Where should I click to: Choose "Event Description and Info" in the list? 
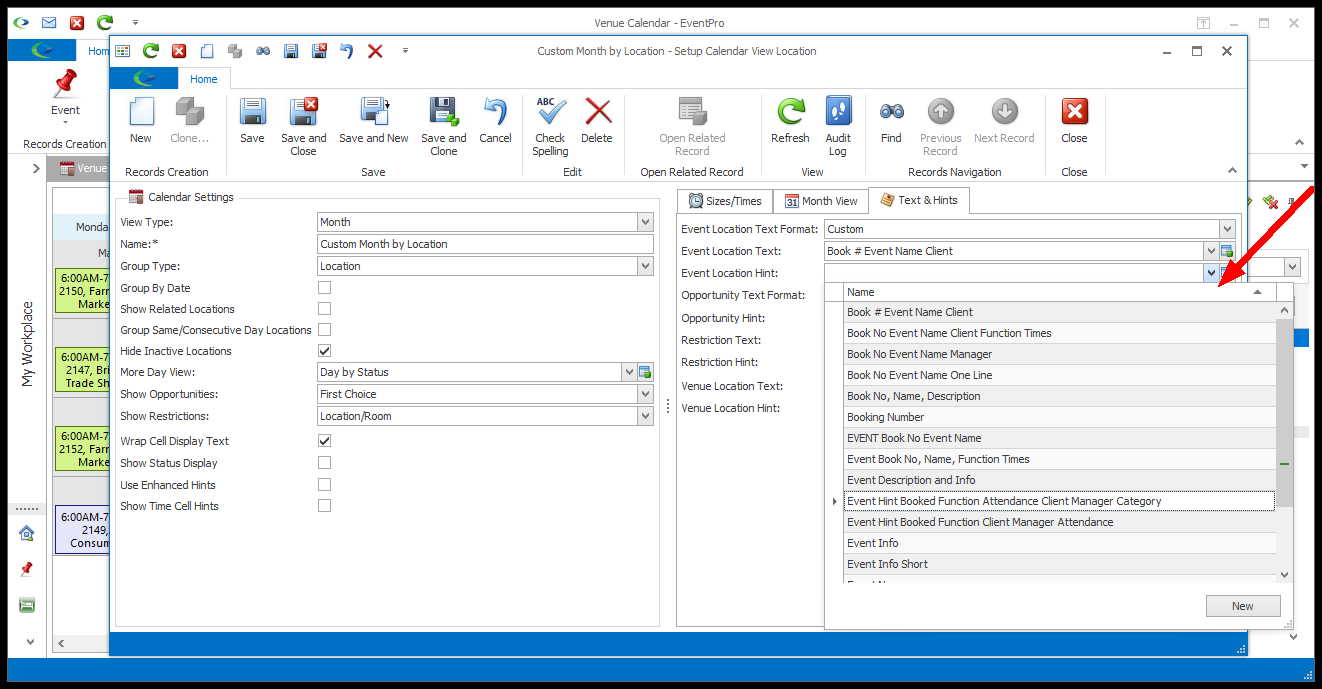click(x=1060, y=480)
